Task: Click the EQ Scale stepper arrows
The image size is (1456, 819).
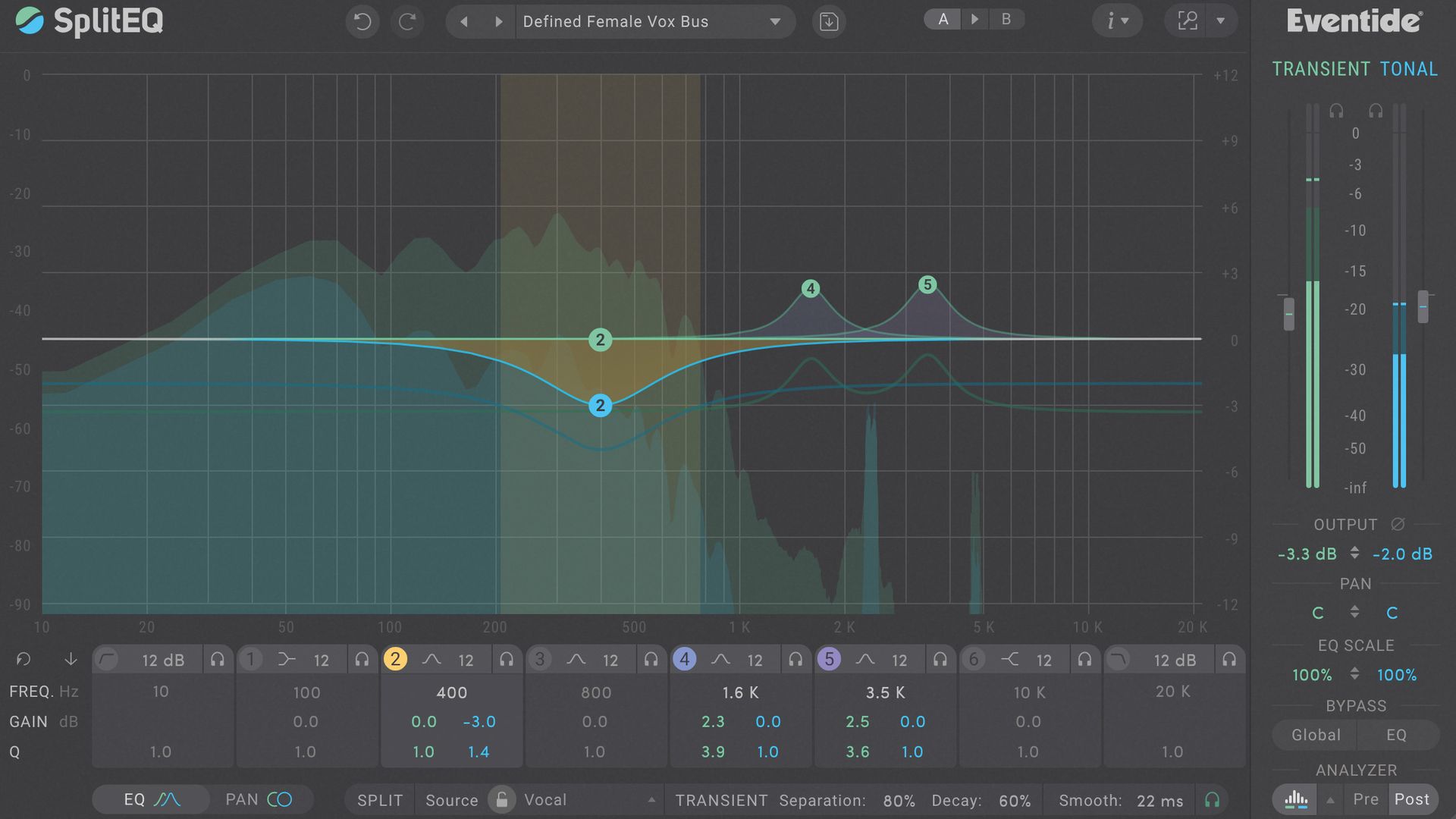Action: 1354,674
